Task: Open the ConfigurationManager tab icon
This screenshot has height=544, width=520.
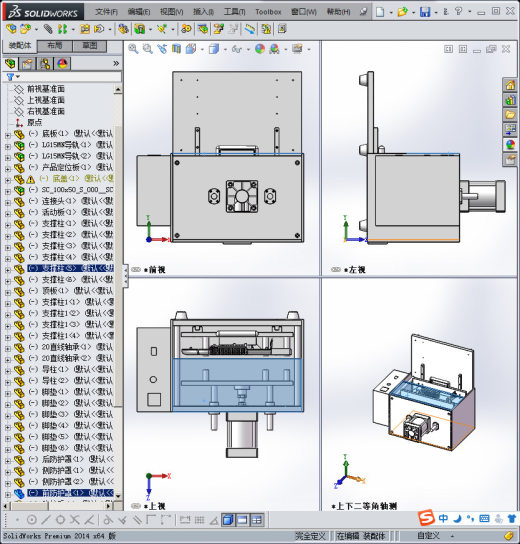Action: (45, 64)
